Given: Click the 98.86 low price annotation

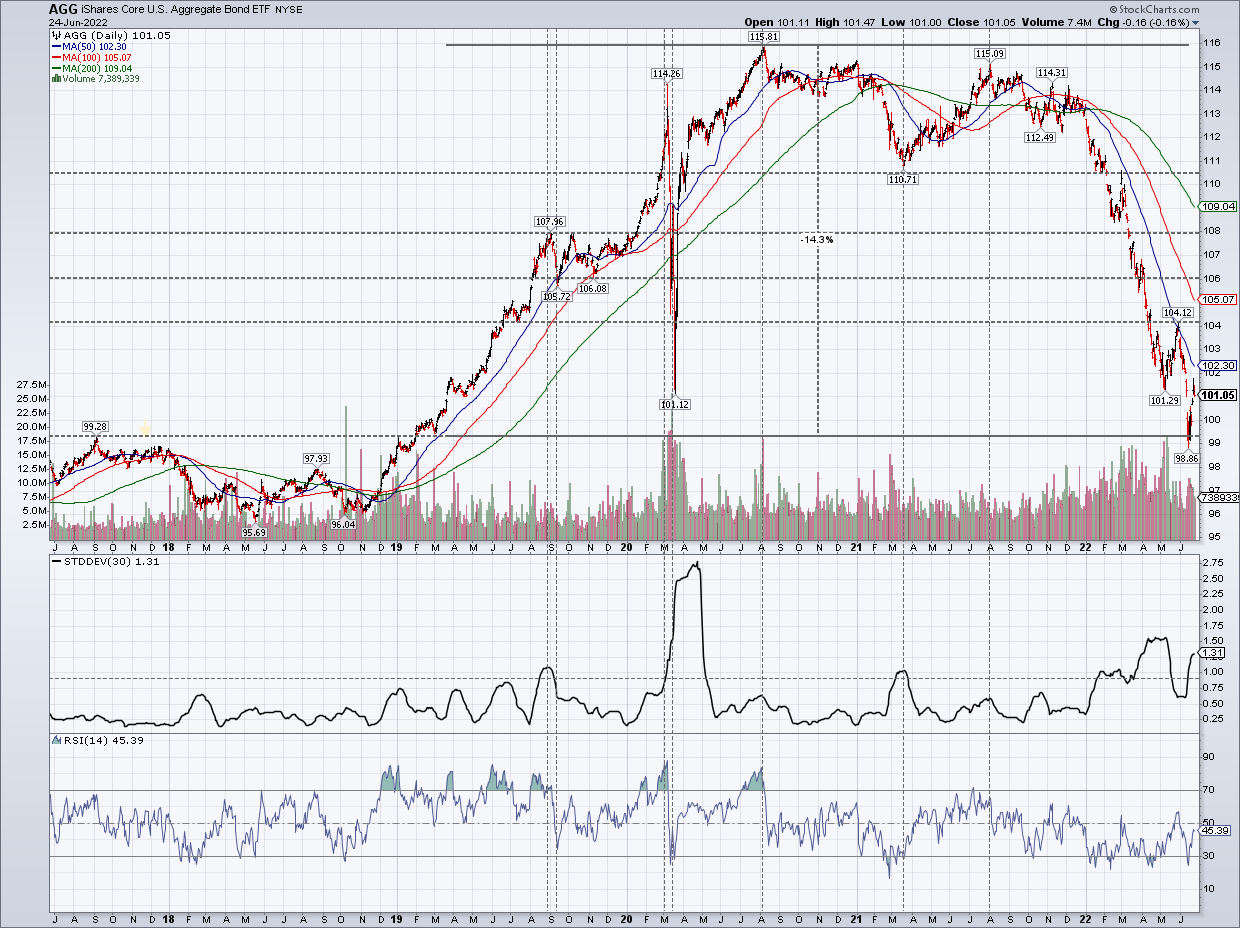Looking at the screenshot, I should pos(1186,457).
